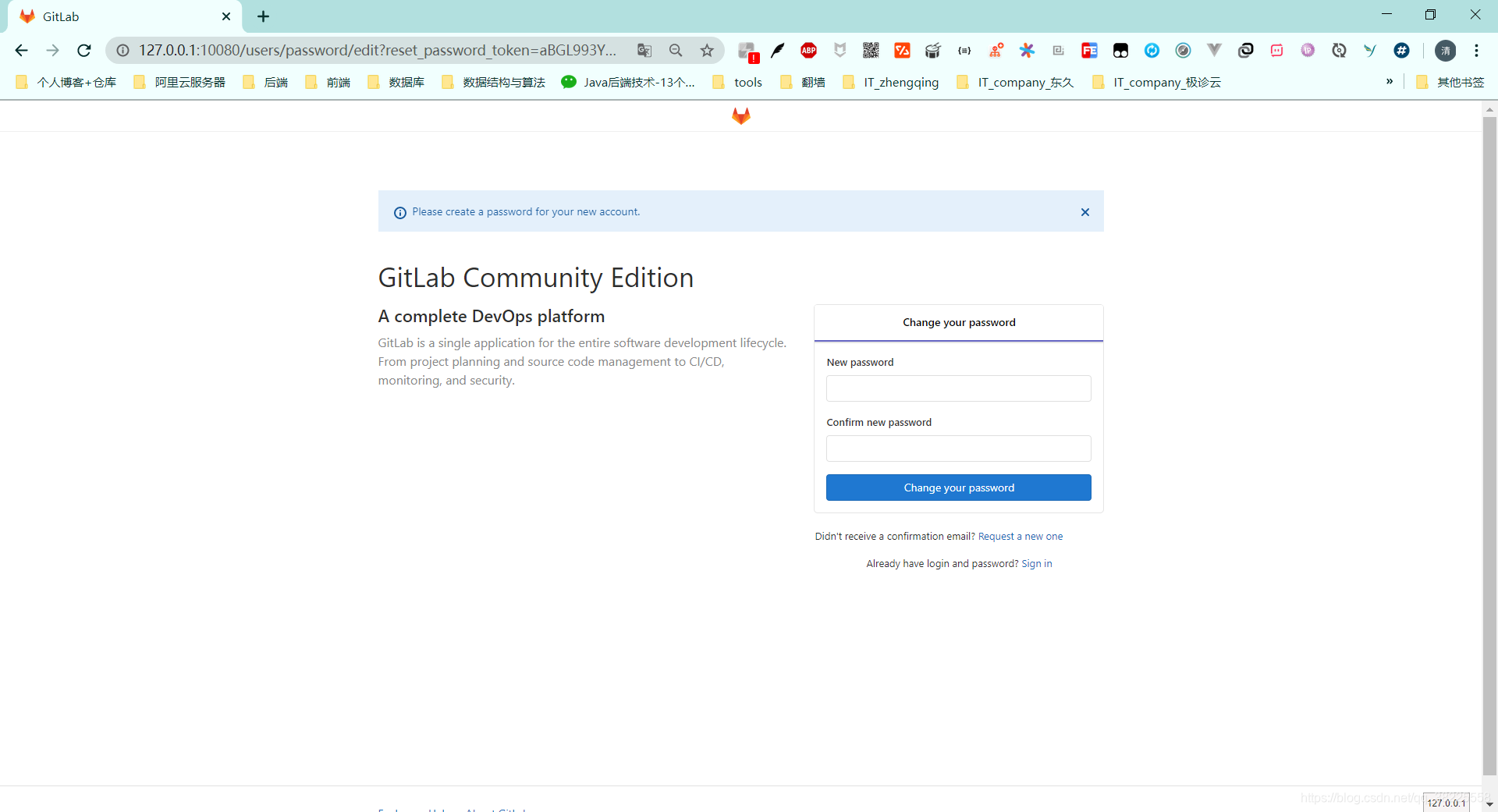Open the dark blue hash (#) extension

(1401, 51)
